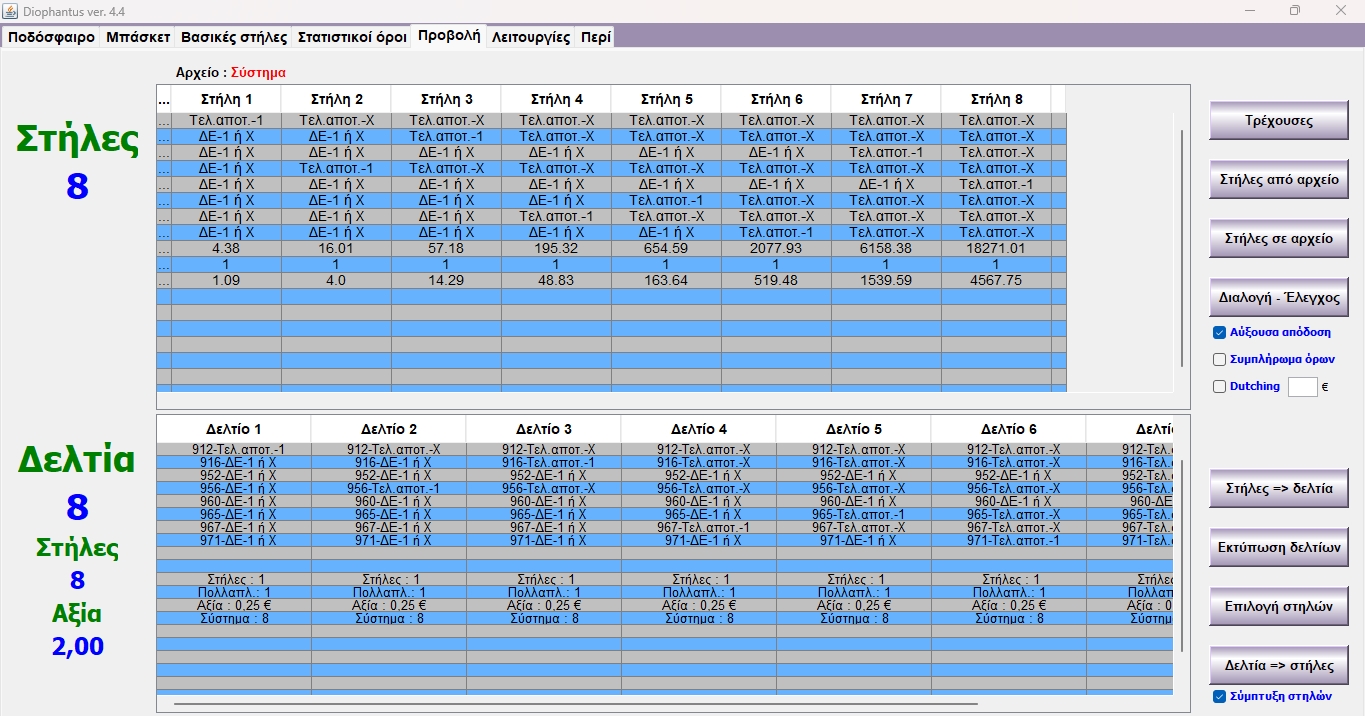Select 967-Τελ.αποτ.-1 cell in Δελτίο 4
The height and width of the screenshot is (716, 1365).
point(698,527)
